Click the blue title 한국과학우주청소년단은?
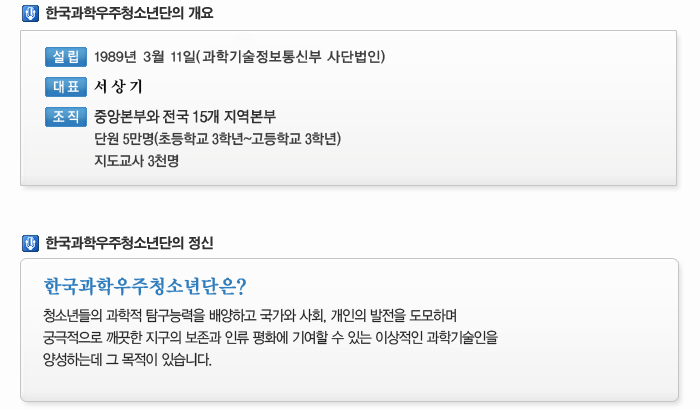 tap(146, 287)
